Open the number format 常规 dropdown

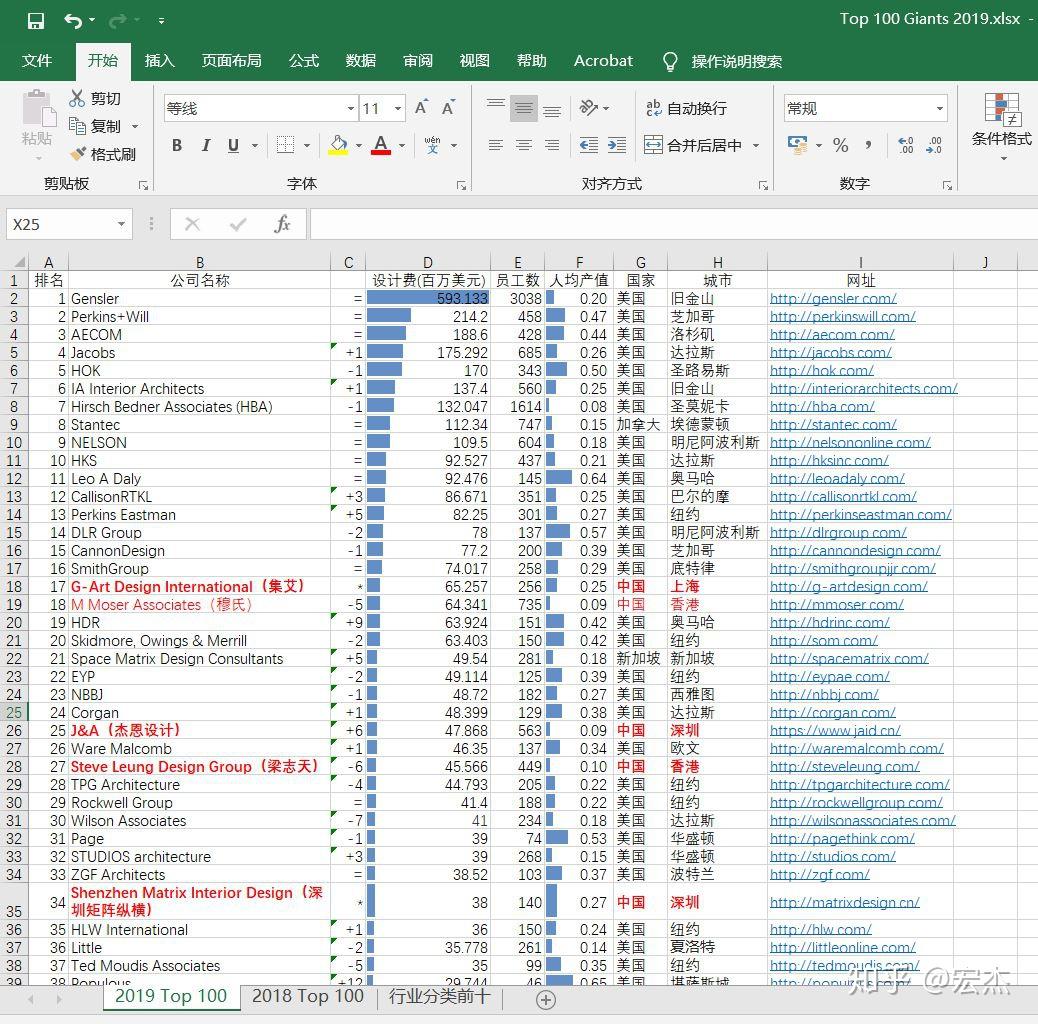[939, 108]
